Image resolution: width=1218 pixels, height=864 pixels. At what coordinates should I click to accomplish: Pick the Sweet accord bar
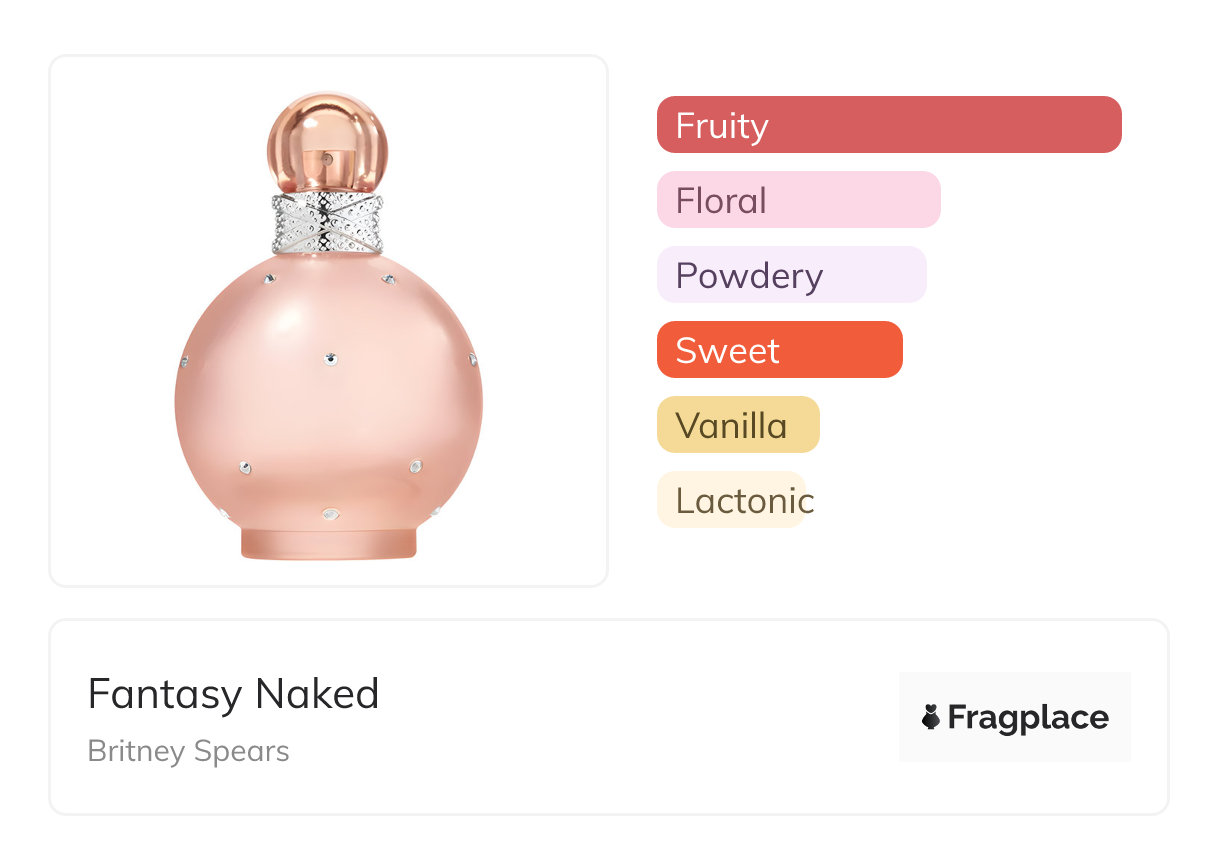click(x=779, y=350)
